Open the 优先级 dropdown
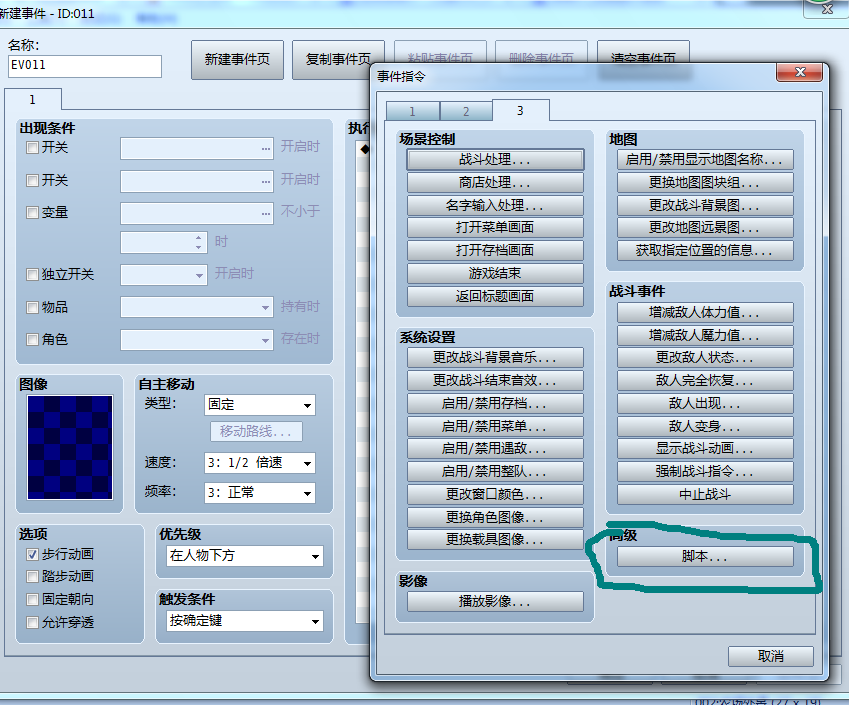The image size is (849, 705). 245,556
